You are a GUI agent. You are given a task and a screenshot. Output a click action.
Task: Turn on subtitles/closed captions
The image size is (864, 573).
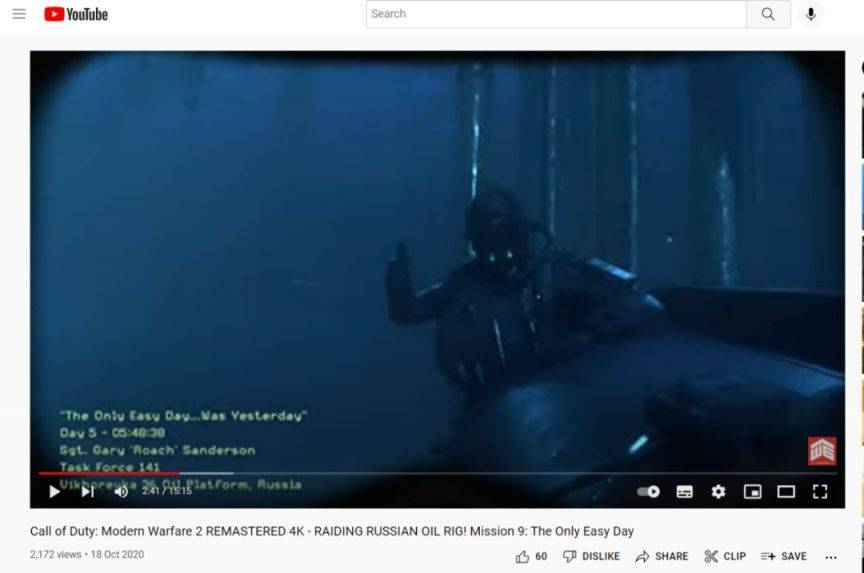pos(684,491)
